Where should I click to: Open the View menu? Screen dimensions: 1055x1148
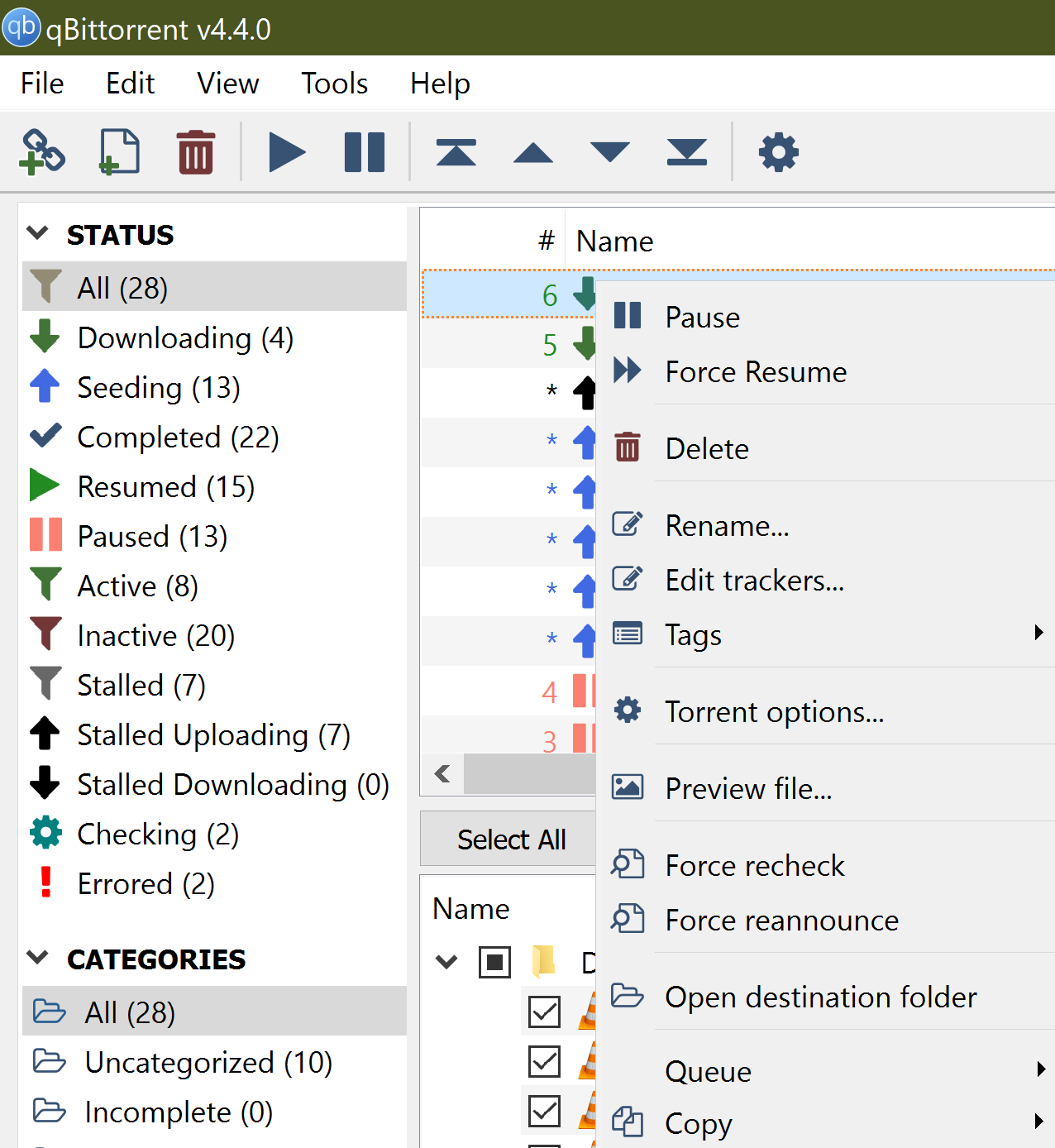pos(228,84)
